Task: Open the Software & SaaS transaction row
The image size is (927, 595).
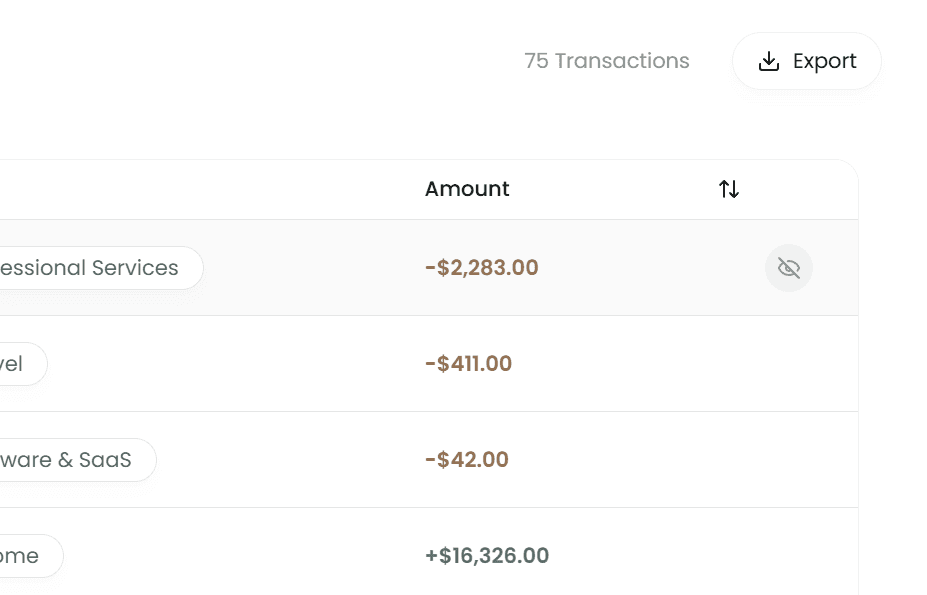Action: click(x=650, y=460)
